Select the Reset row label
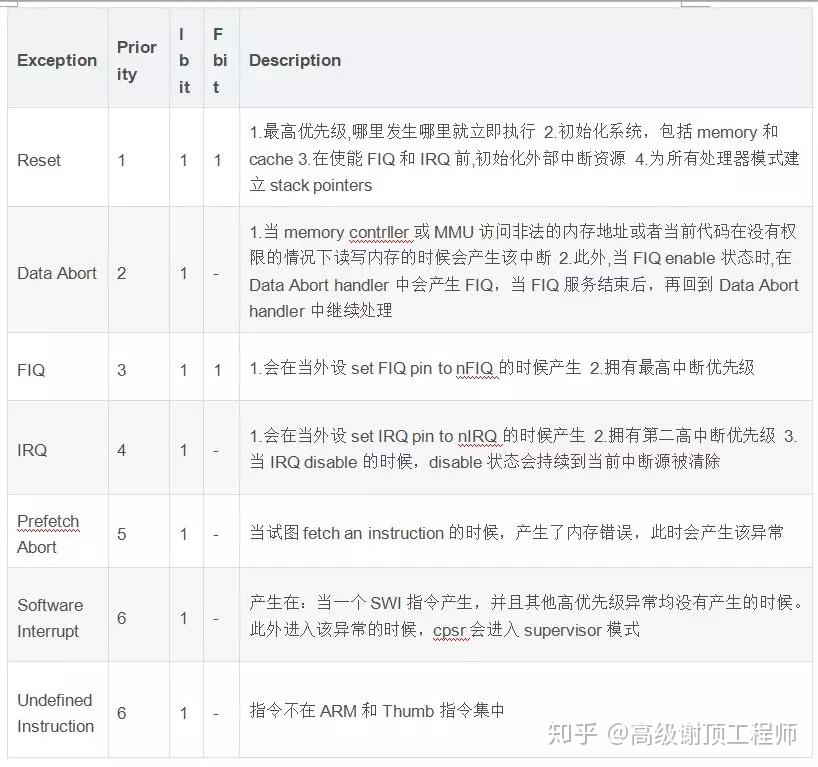Screen dimensions: 818x767 38,159
